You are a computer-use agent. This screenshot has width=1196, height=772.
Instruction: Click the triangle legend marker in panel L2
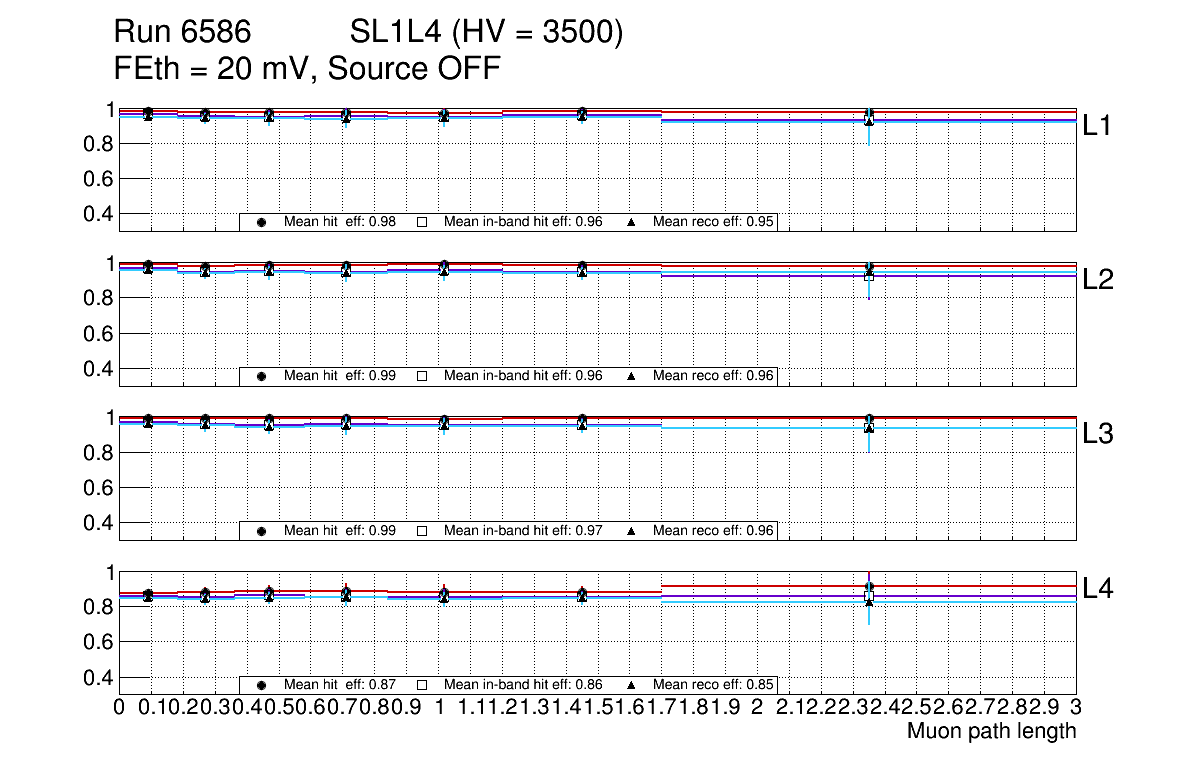[x=632, y=376]
